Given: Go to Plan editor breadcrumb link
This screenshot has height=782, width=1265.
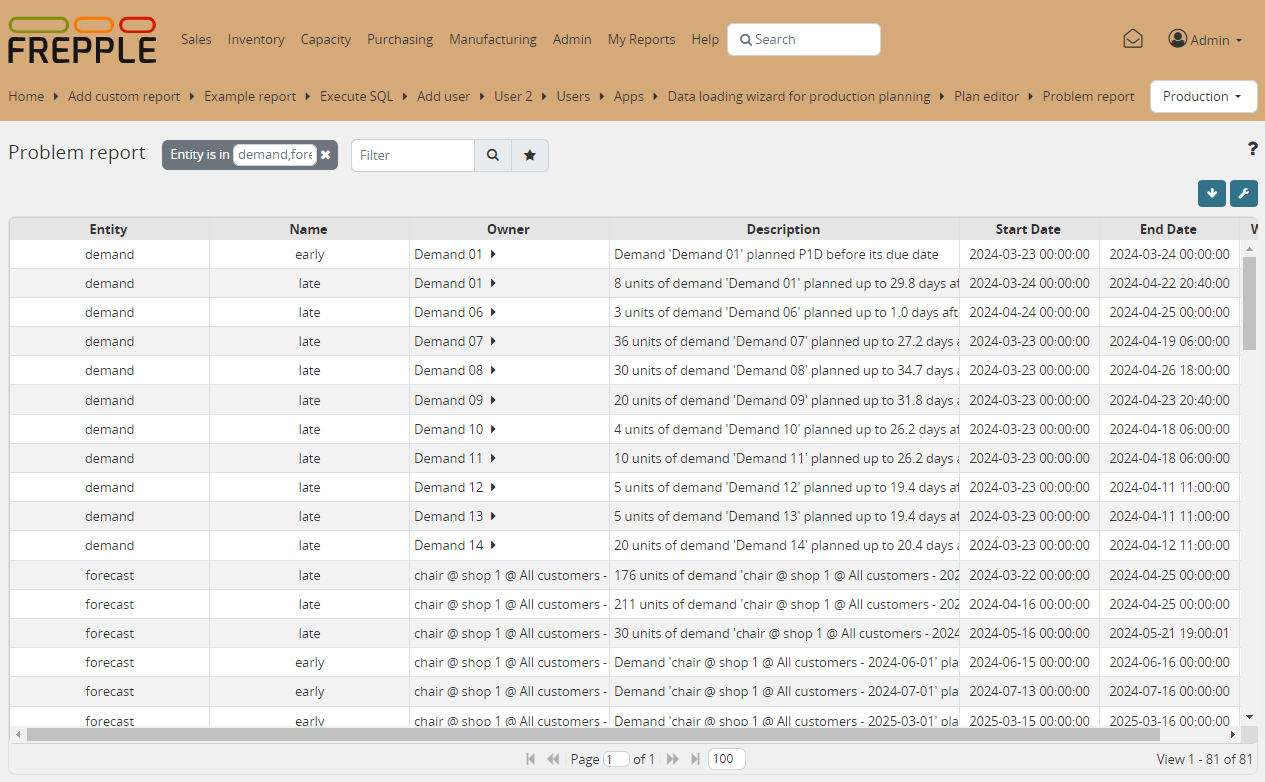Looking at the screenshot, I should coord(986,96).
